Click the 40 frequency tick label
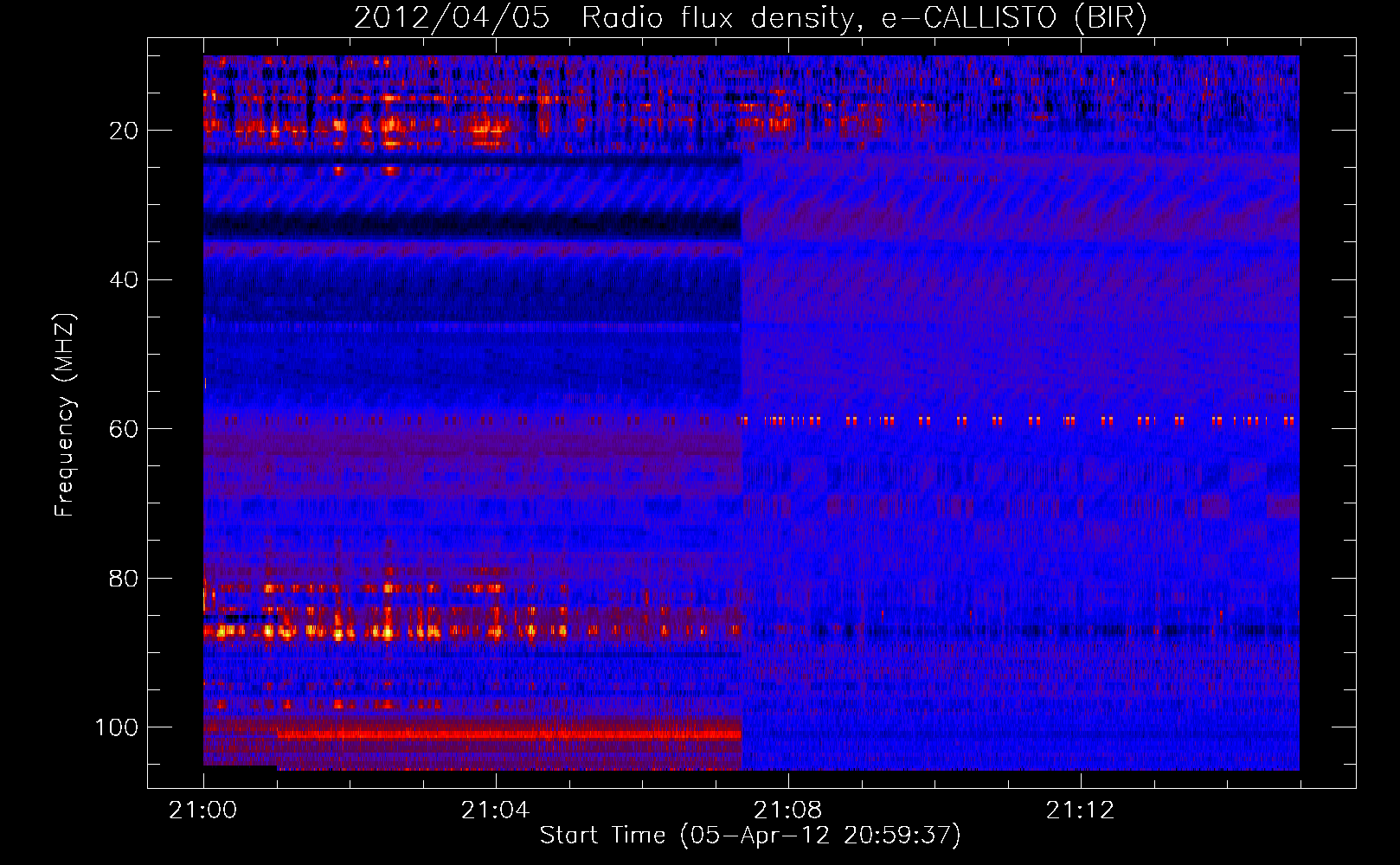 pyautogui.click(x=124, y=280)
